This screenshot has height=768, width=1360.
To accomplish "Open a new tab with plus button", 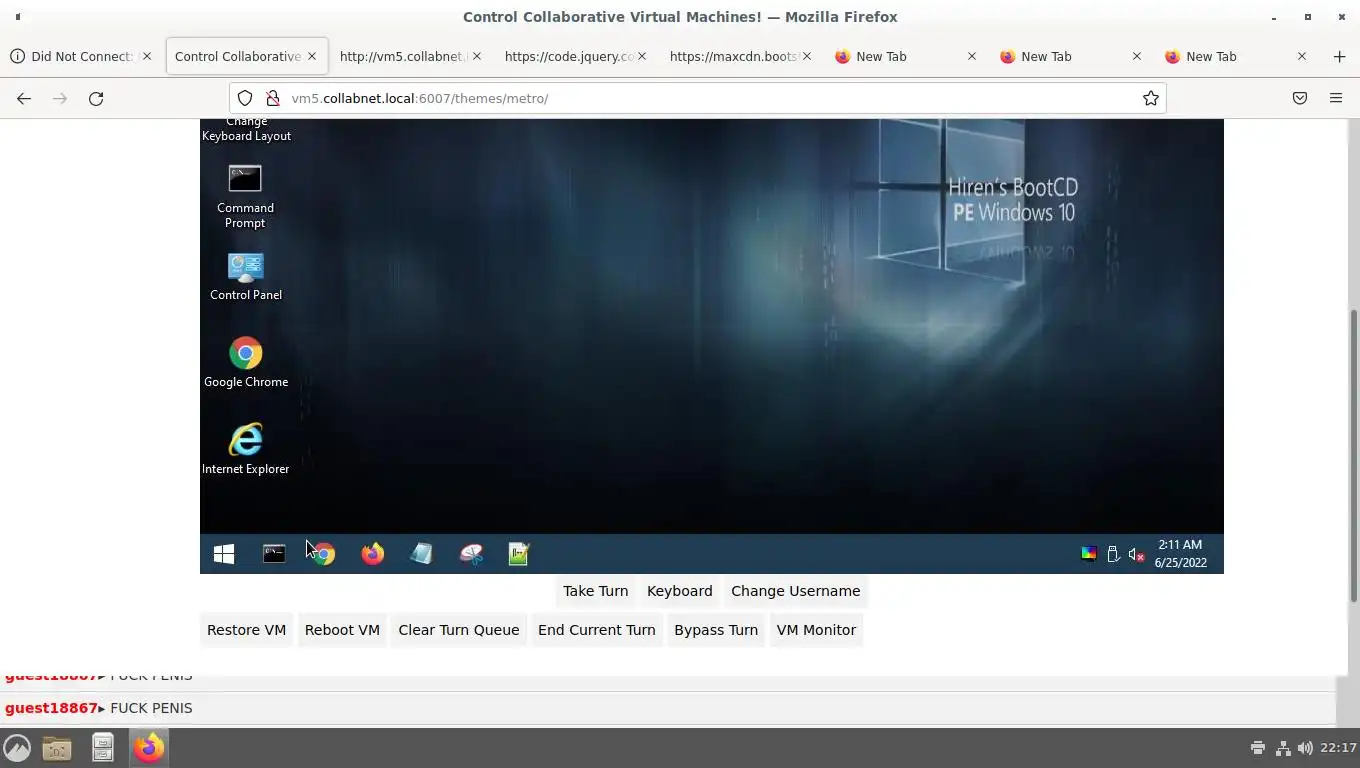I will point(1339,56).
